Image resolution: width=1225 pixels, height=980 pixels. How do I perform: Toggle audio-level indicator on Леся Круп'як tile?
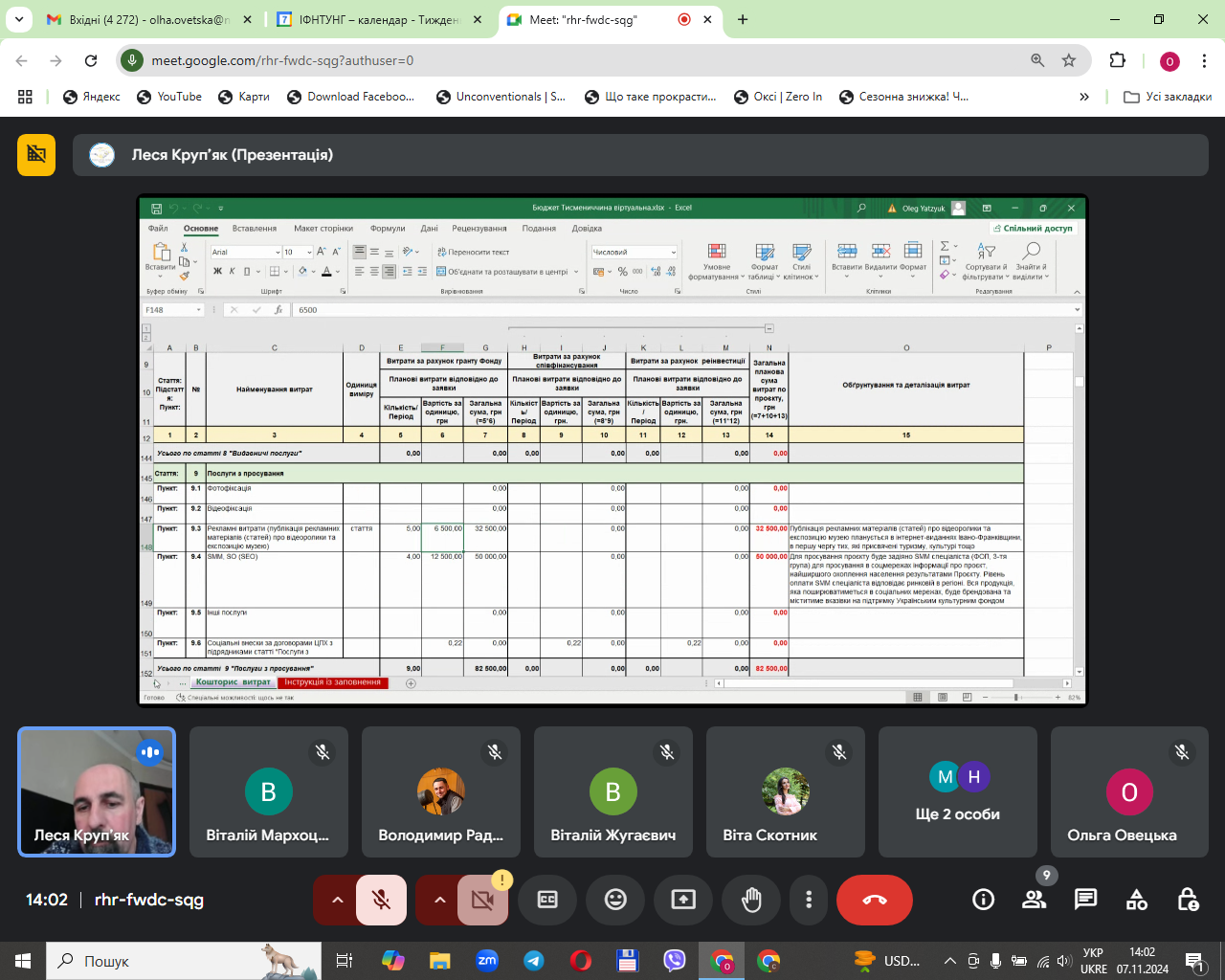150,752
